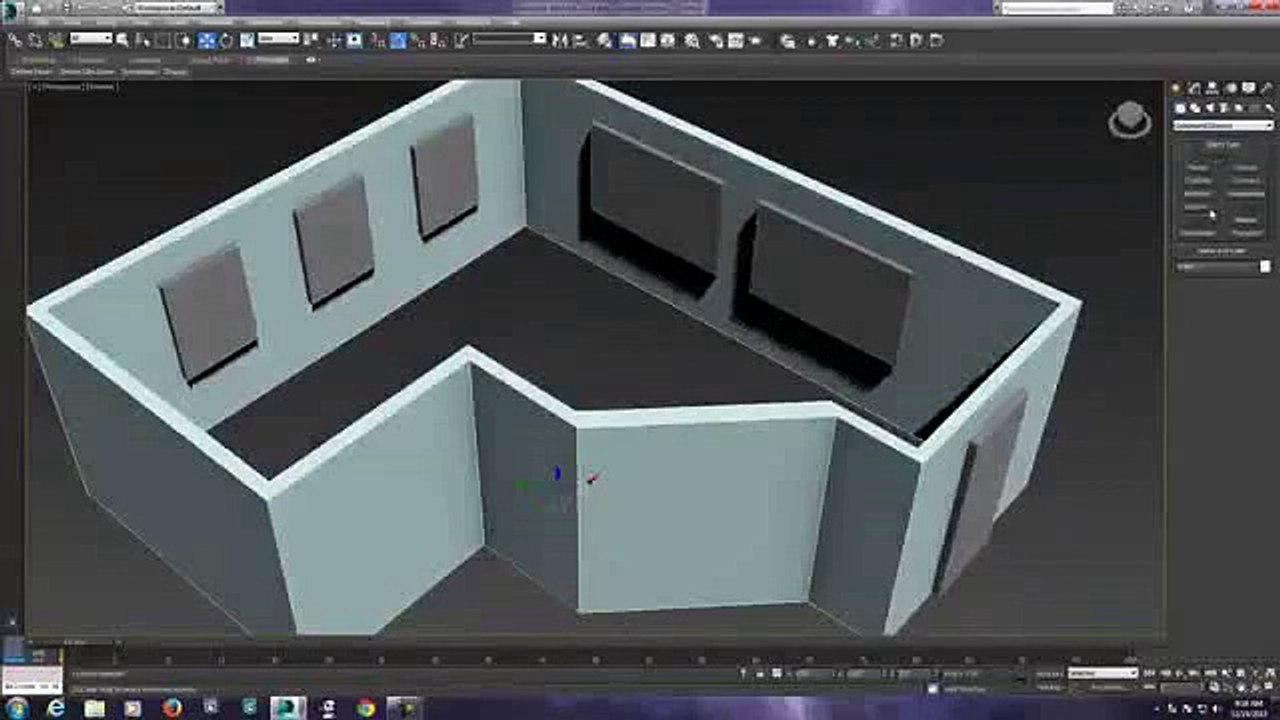This screenshot has width=1280, height=720.
Task: Open the Material Editor
Action: coord(691,41)
